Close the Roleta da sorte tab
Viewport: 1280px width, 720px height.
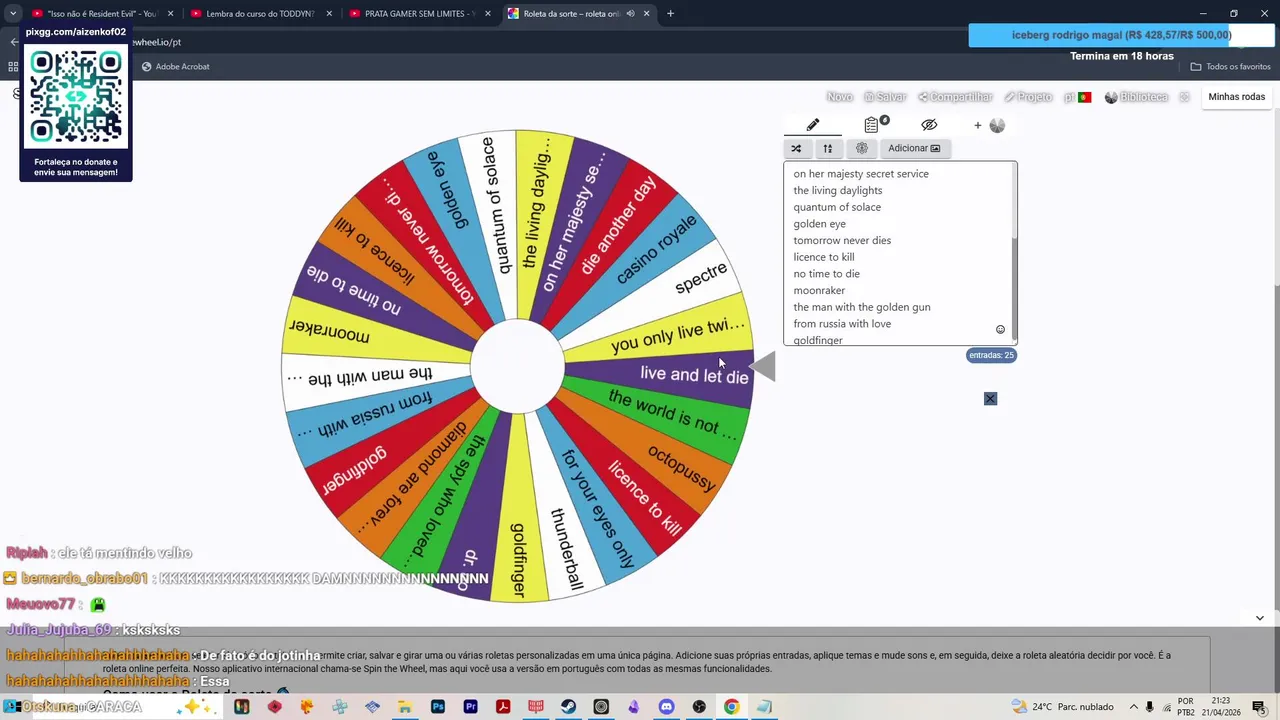pyautogui.click(x=646, y=14)
